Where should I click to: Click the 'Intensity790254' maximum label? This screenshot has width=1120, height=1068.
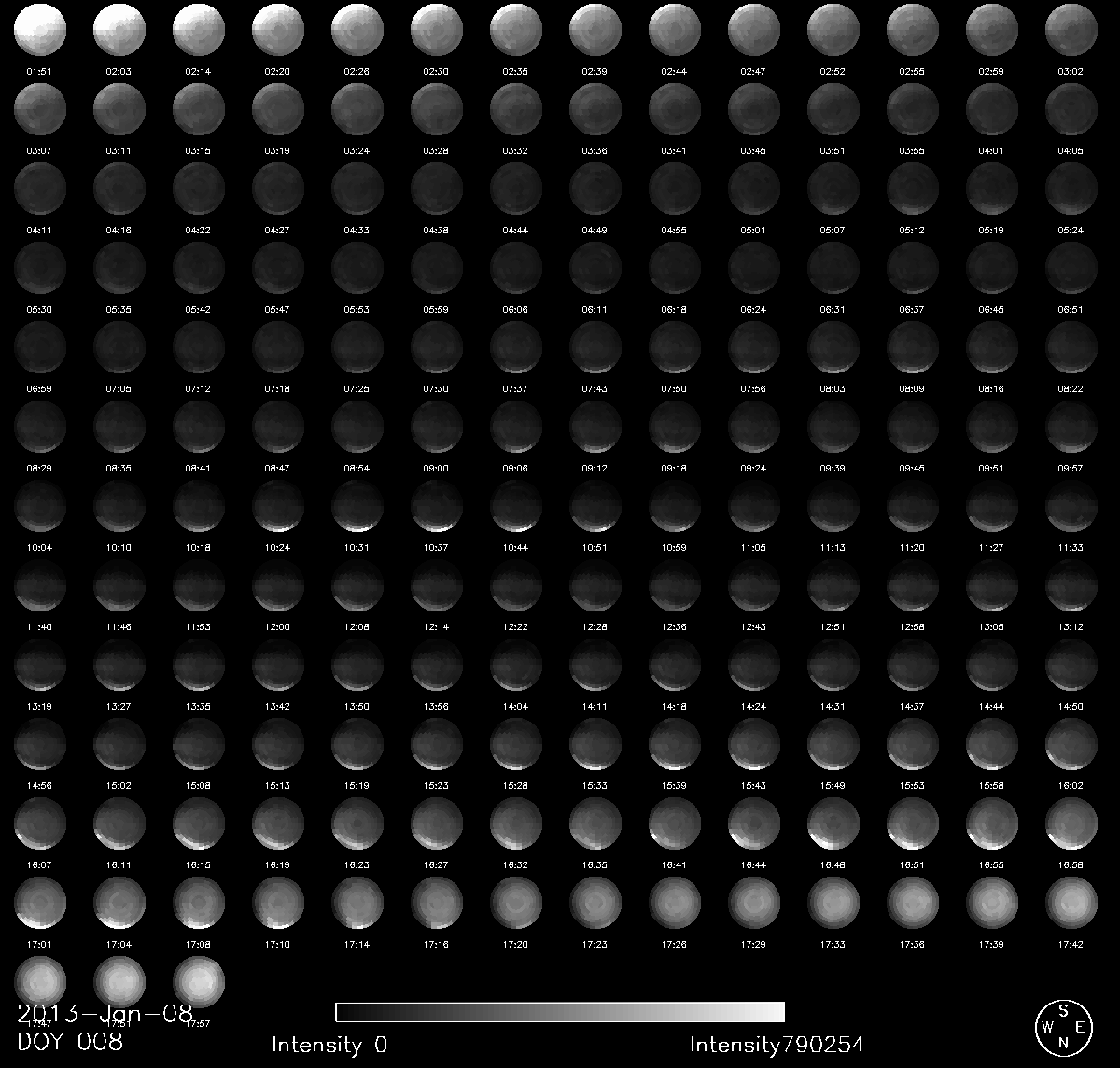coord(777,1046)
